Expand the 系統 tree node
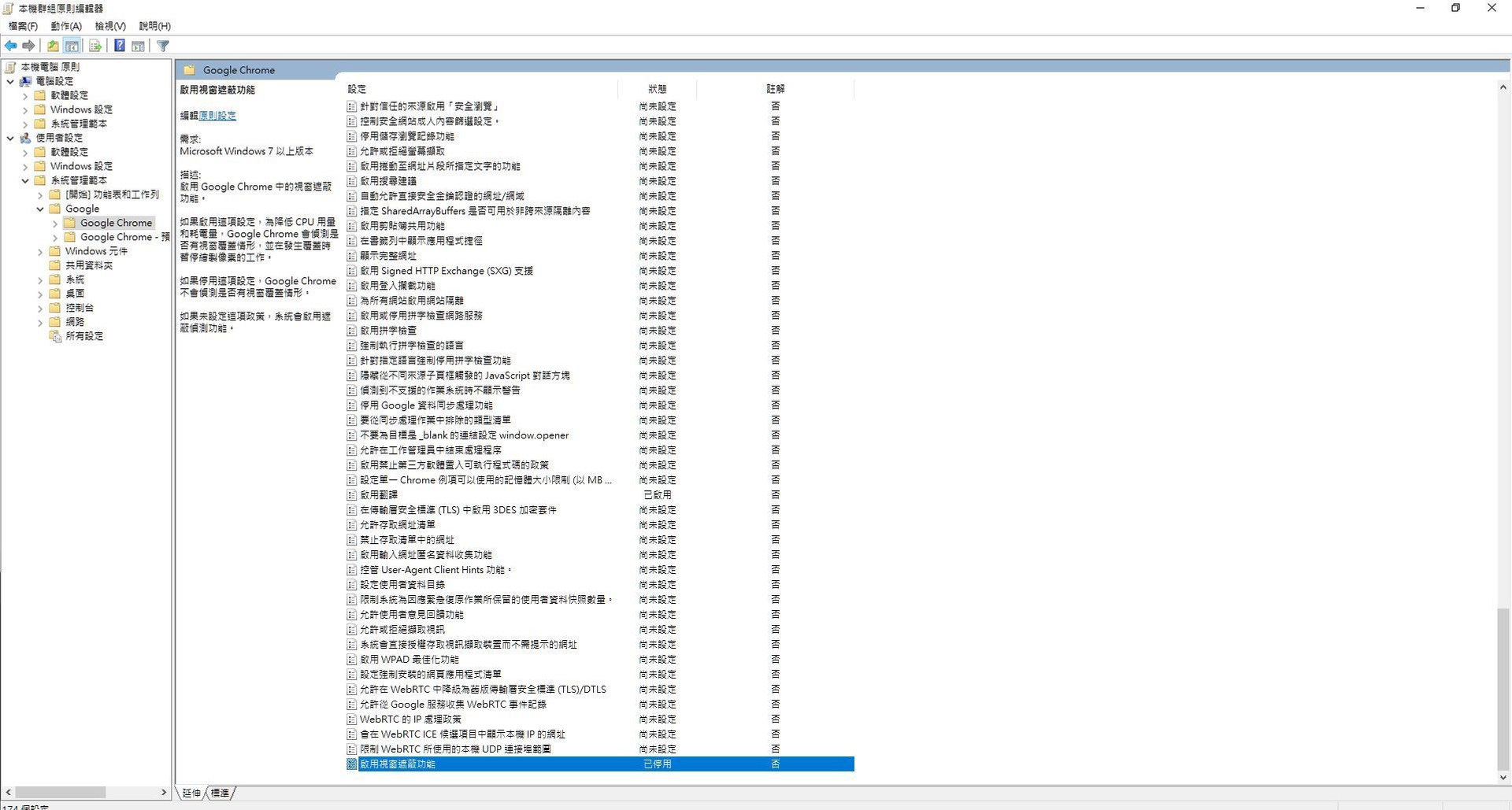 [40, 279]
